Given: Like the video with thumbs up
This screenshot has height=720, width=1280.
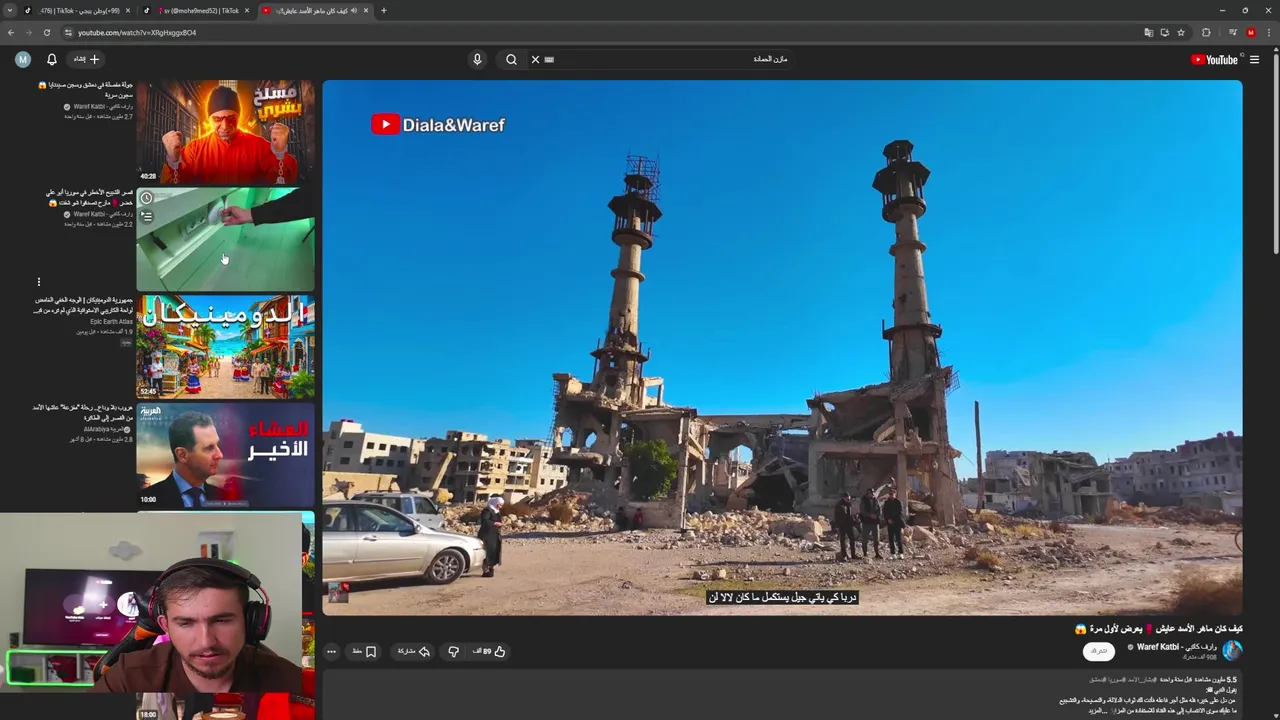Looking at the screenshot, I should coord(490,651).
